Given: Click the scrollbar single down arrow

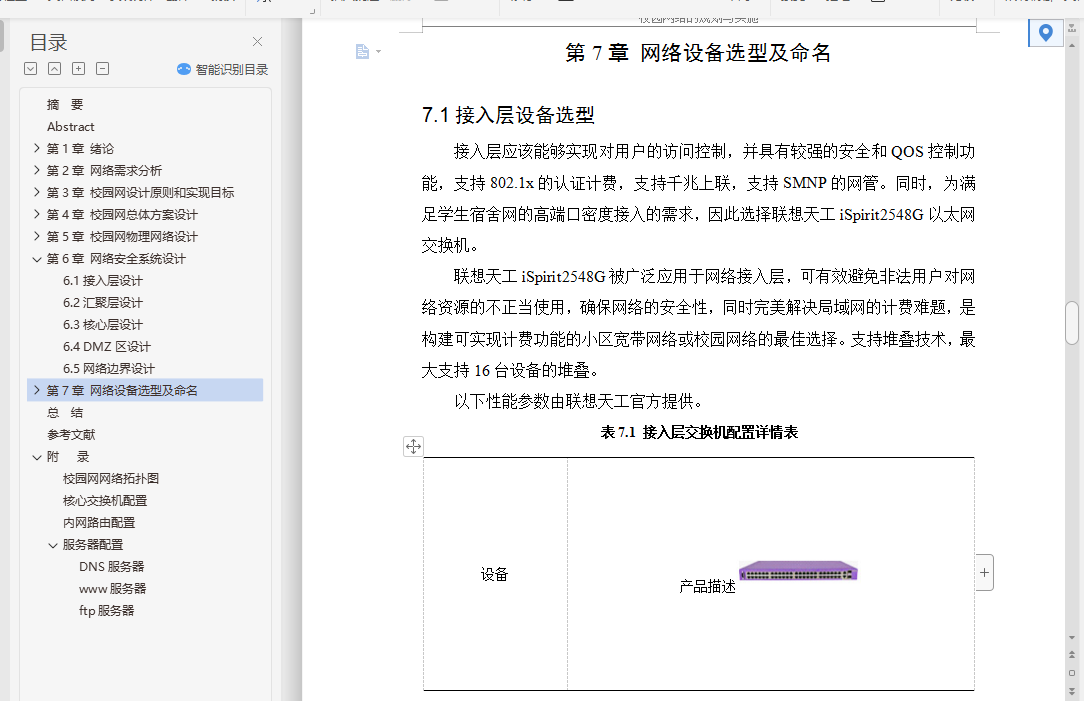Looking at the screenshot, I should pos(1072,637).
